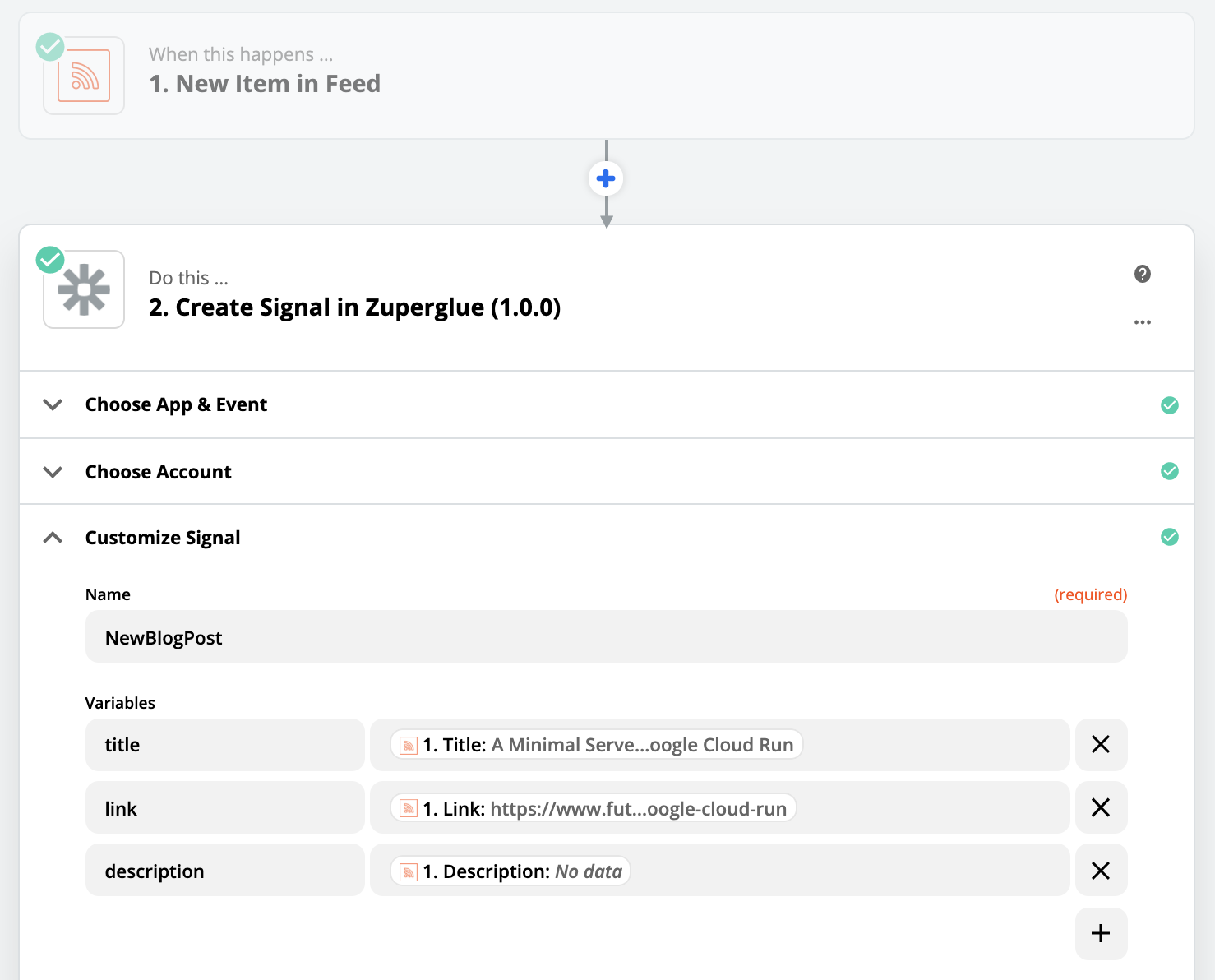The height and width of the screenshot is (980, 1215).
Task: Open the Zuperglue app icon in step 2
Action: click(x=84, y=289)
